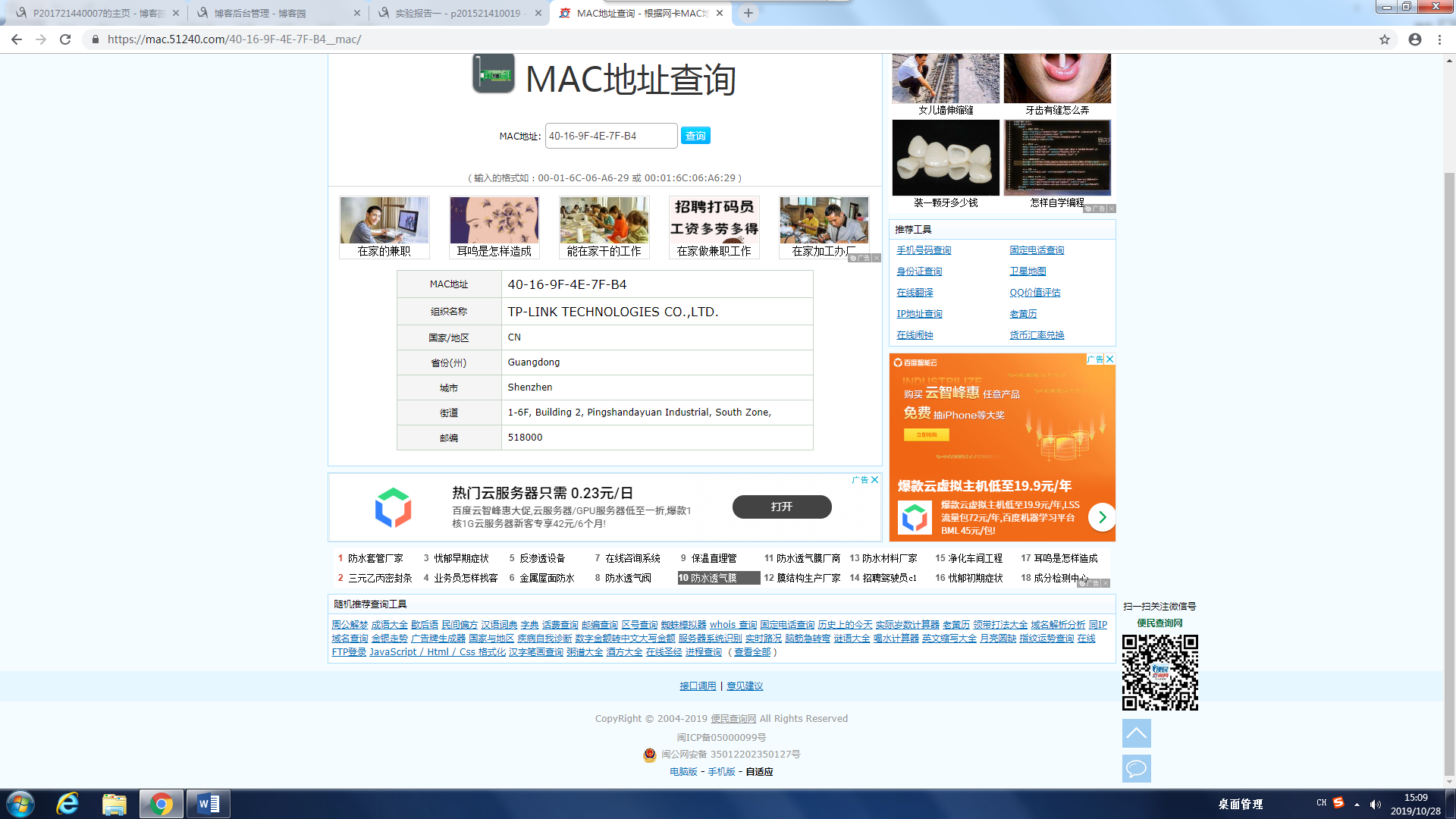This screenshot has height=819, width=1456.
Task: Open a new browser tab
Action: pyautogui.click(x=748, y=13)
